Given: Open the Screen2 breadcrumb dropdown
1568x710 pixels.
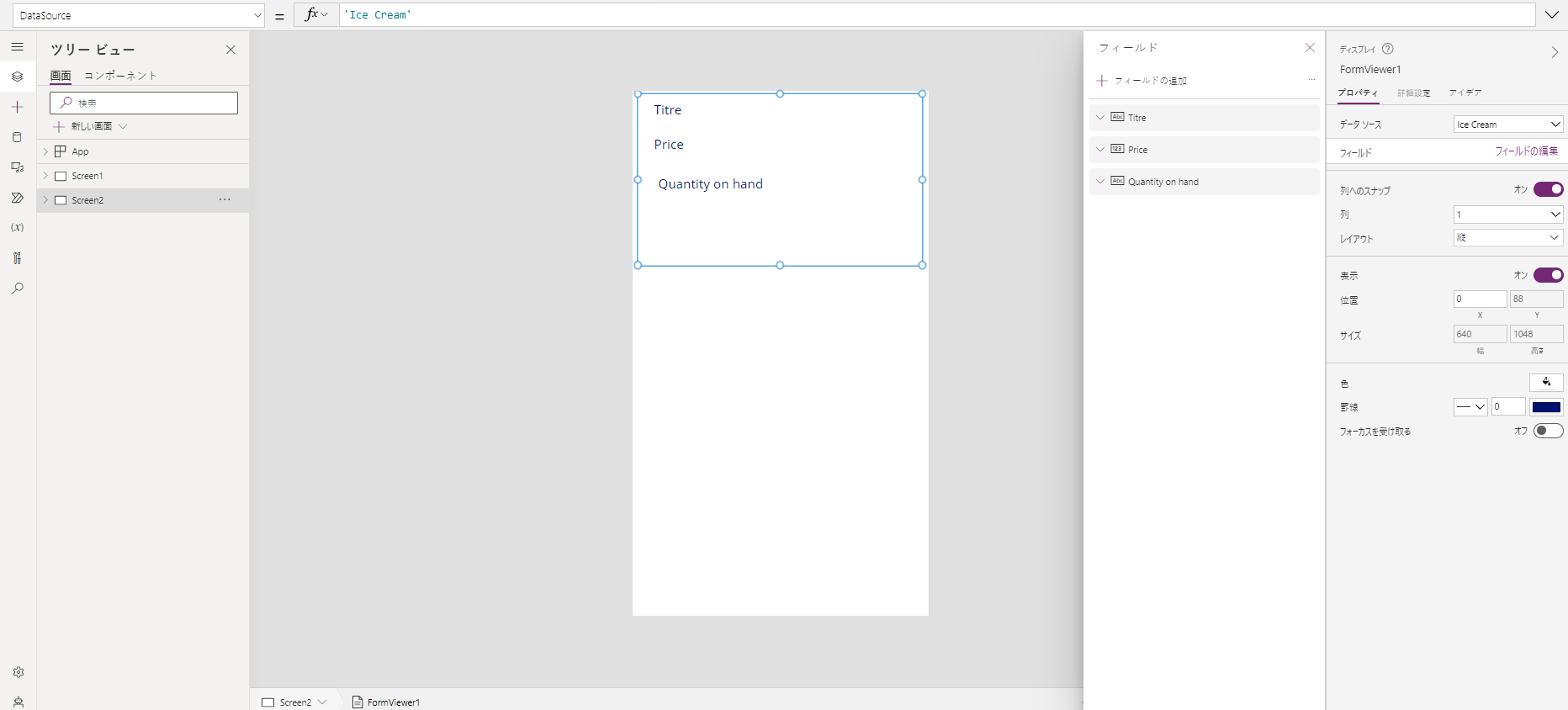Looking at the screenshot, I should [x=322, y=702].
